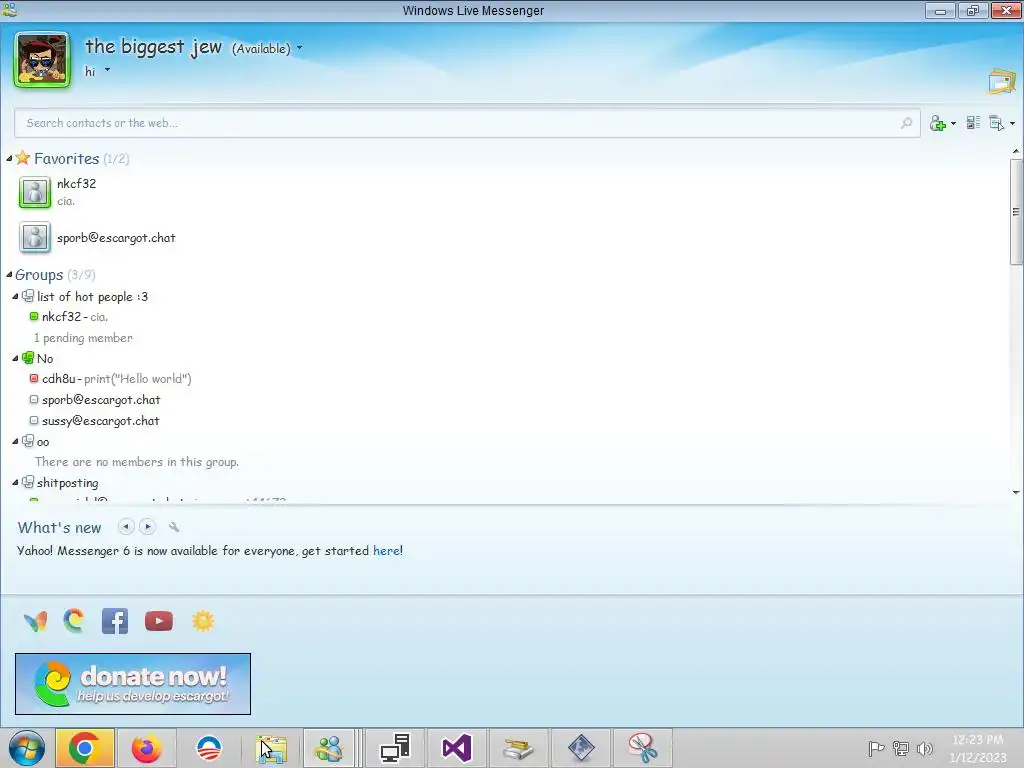
Task: Click the magnifier search icon
Action: (x=906, y=123)
